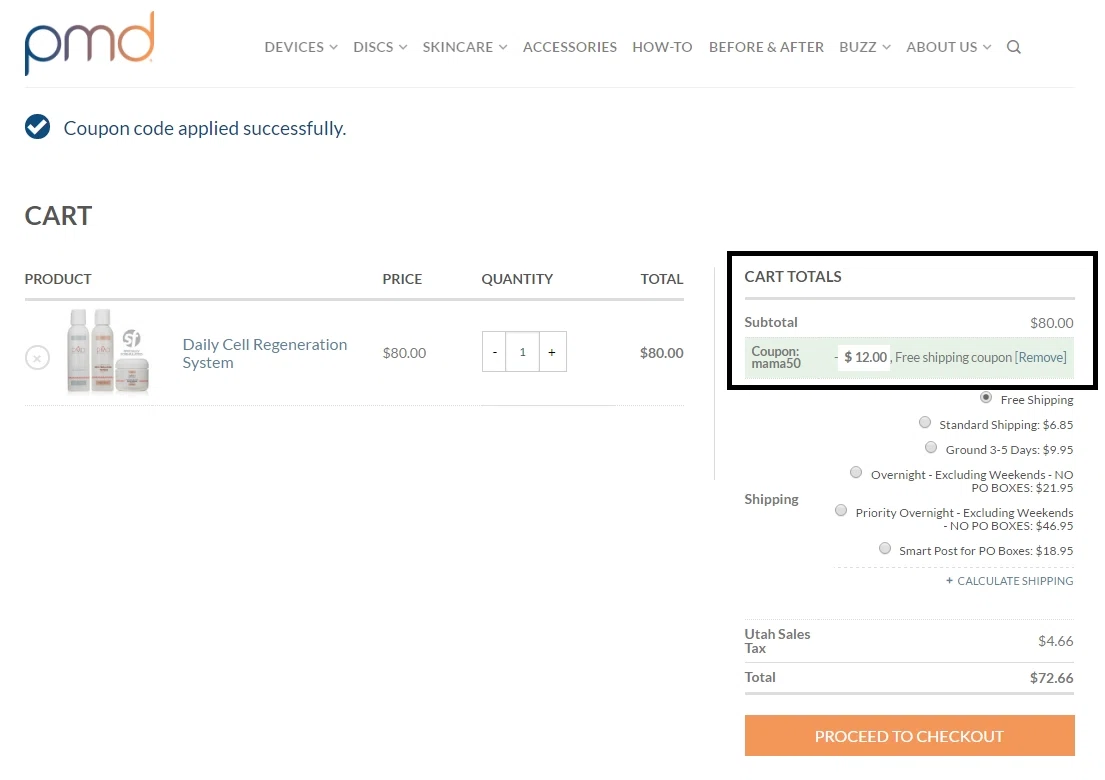The height and width of the screenshot is (780, 1105).
Task: Go to Before & After page
Action: click(x=766, y=47)
